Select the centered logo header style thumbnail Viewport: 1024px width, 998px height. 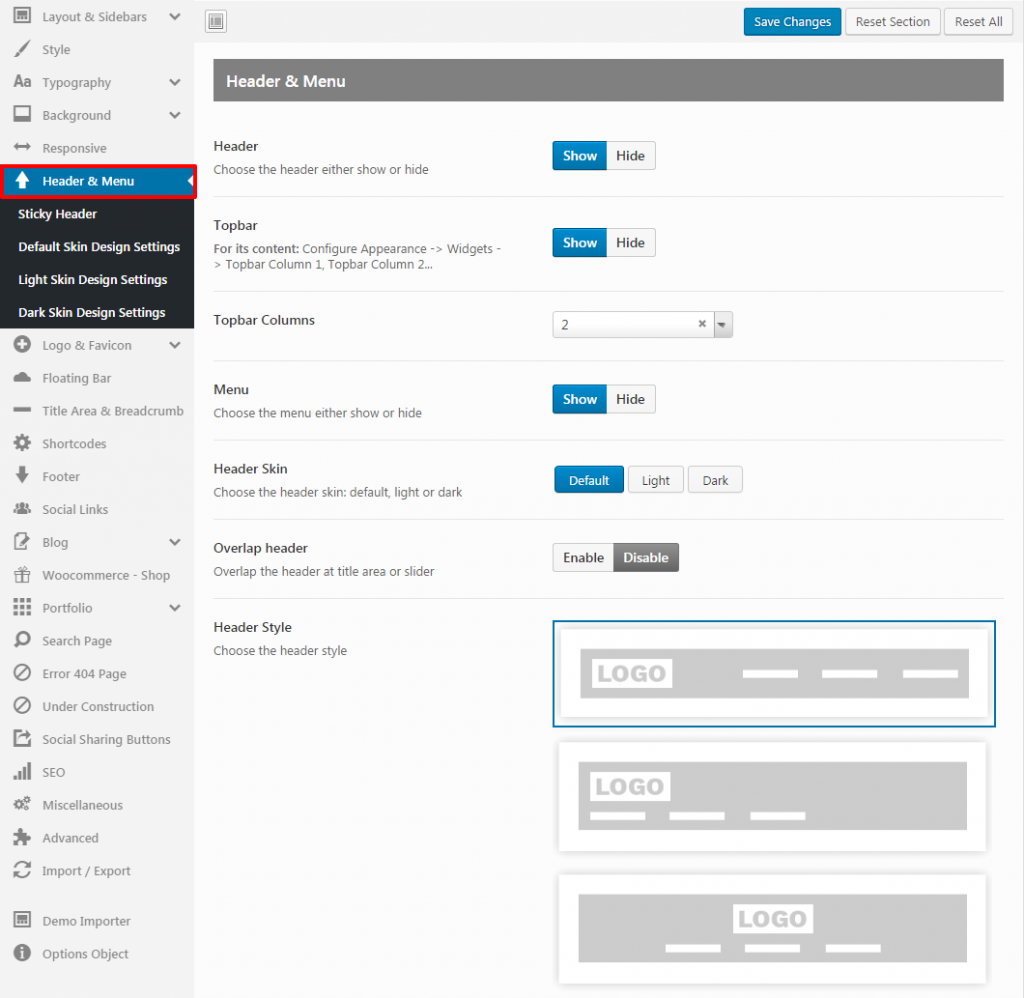click(x=772, y=929)
